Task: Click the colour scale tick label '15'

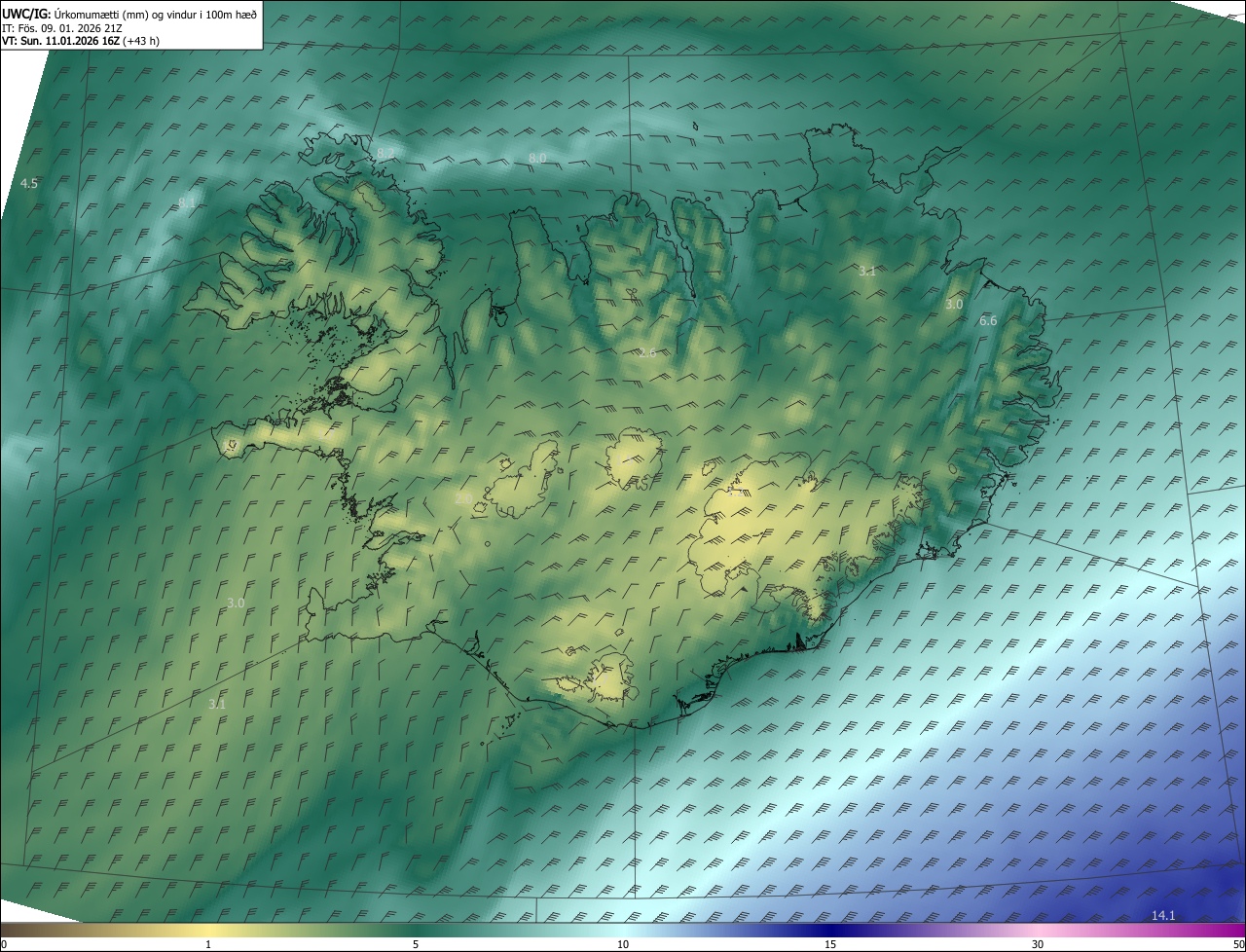Action: pos(830,944)
